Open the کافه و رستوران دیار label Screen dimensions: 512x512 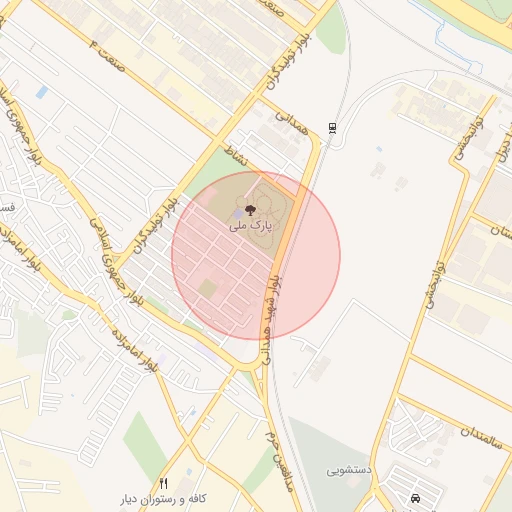click(x=163, y=499)
